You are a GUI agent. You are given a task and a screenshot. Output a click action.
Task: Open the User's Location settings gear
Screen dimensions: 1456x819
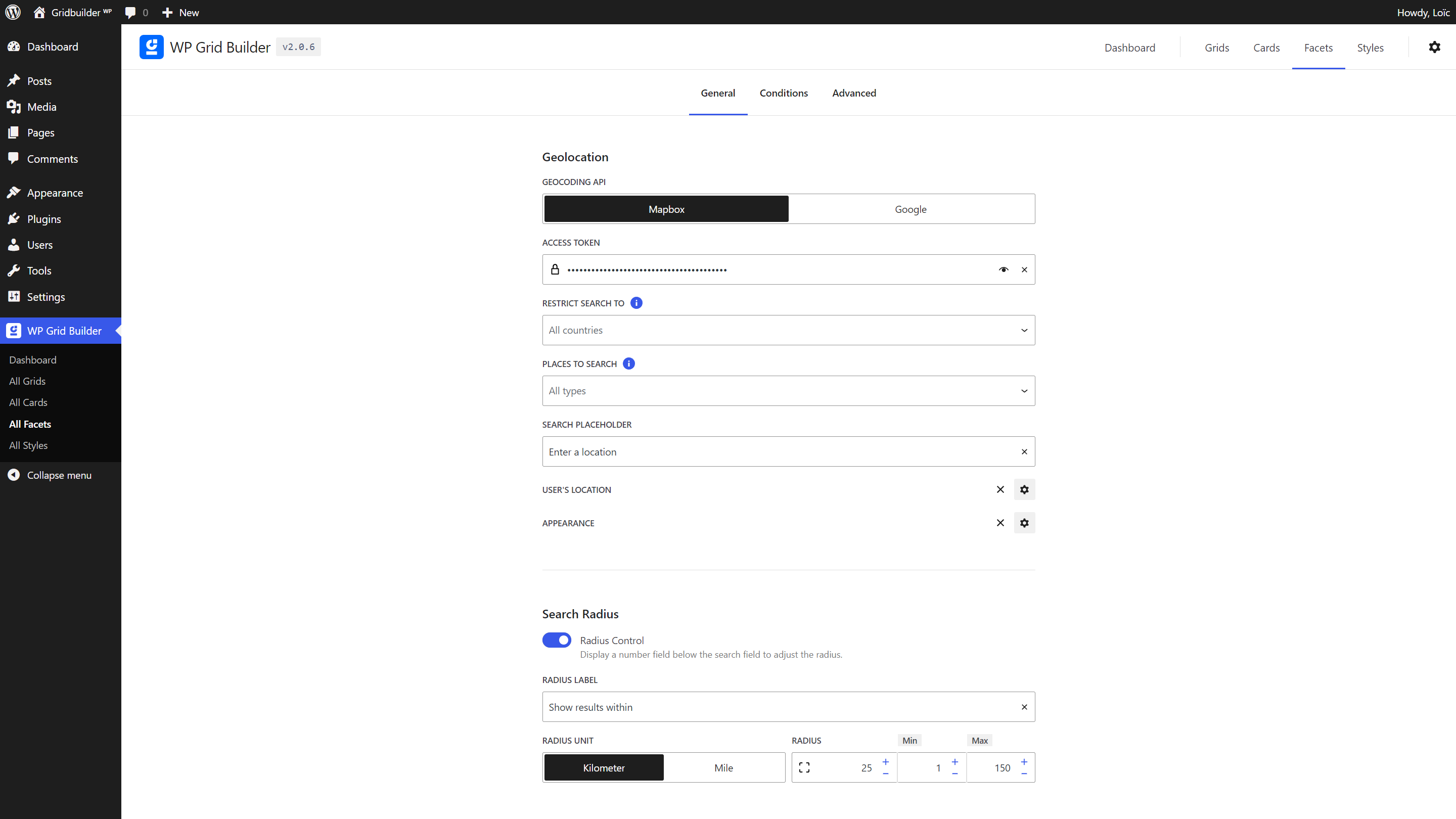(1024, 489)
